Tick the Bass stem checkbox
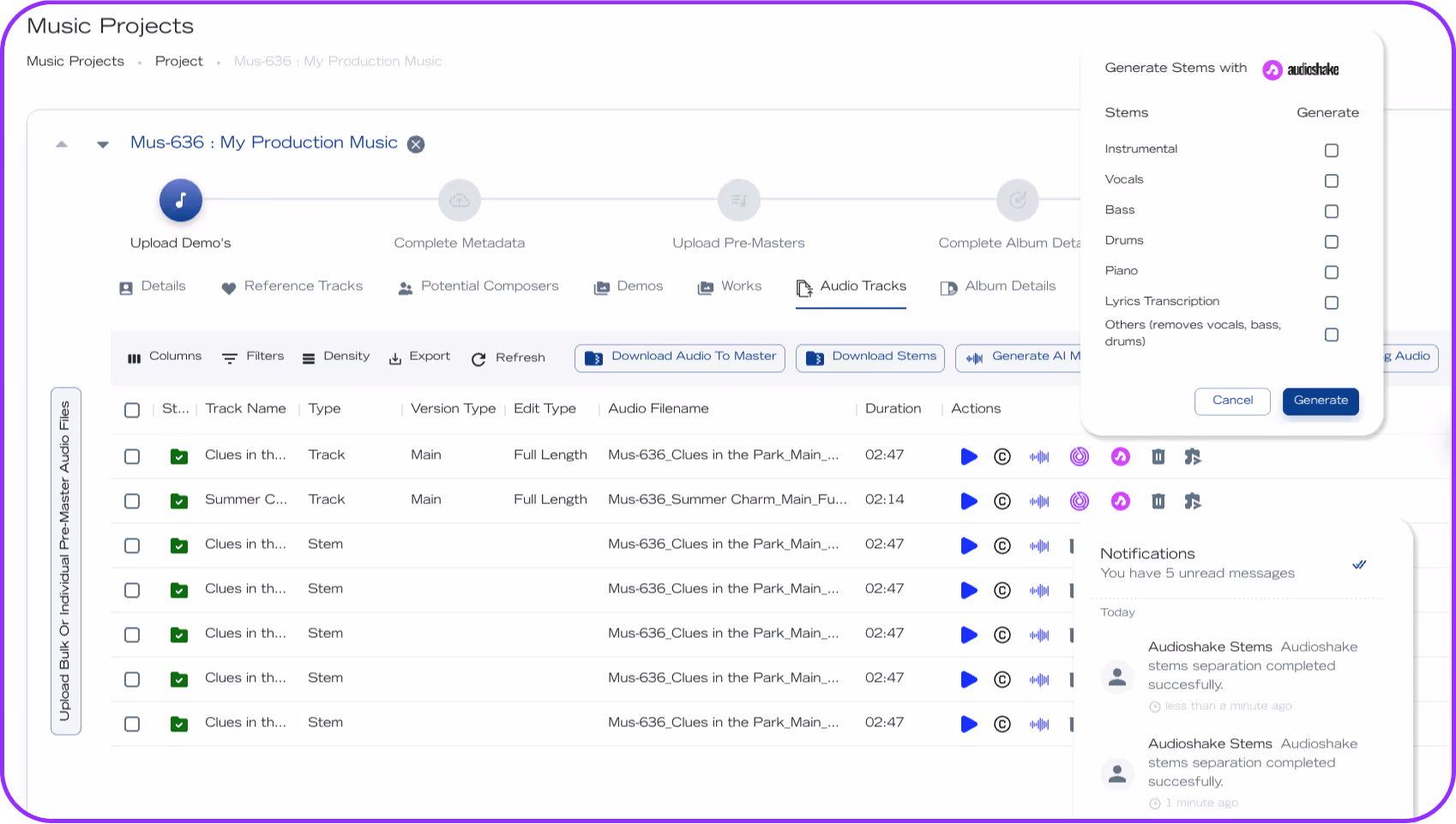Image resolution: width=1456 pixels, height=824 pixels. [1332, 212]
